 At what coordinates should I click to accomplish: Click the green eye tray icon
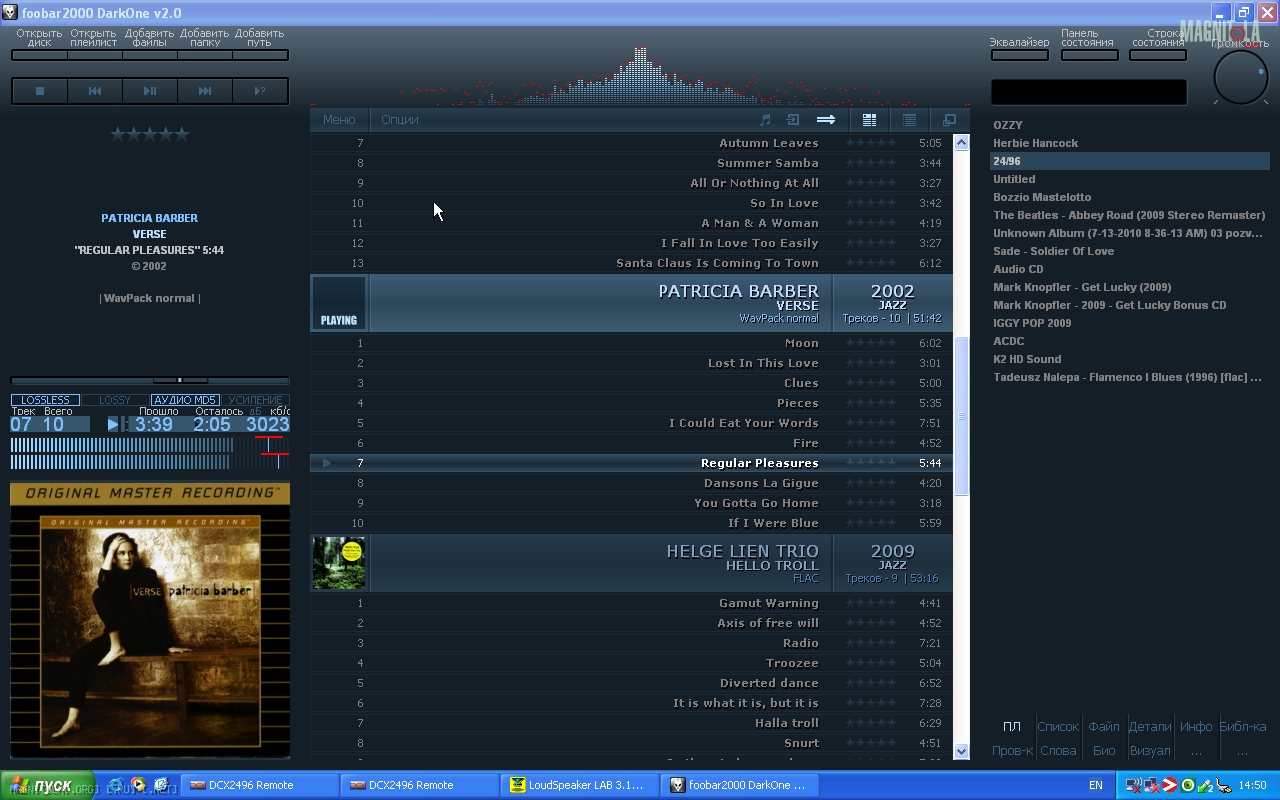click(x=1188, y=785)
